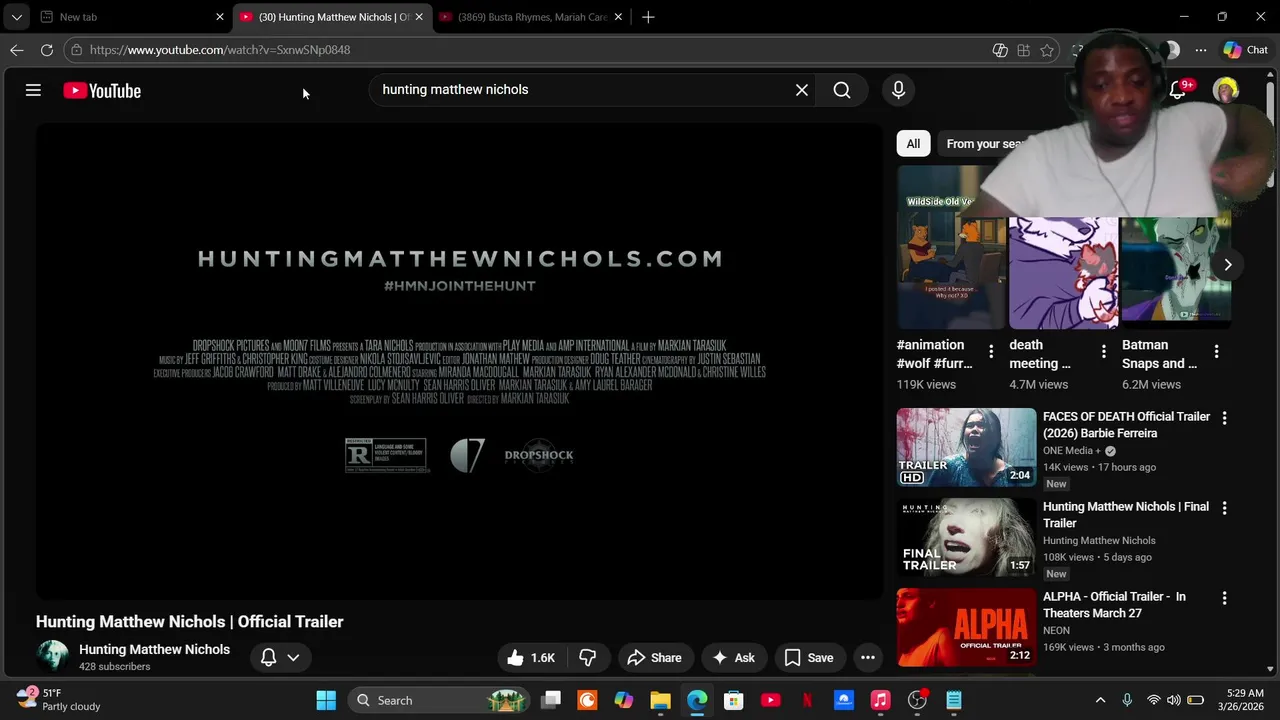Viewport: 1280px width, 720px height.
Task: Click the Edge split screen icon
Action: tap(1000, 50)
